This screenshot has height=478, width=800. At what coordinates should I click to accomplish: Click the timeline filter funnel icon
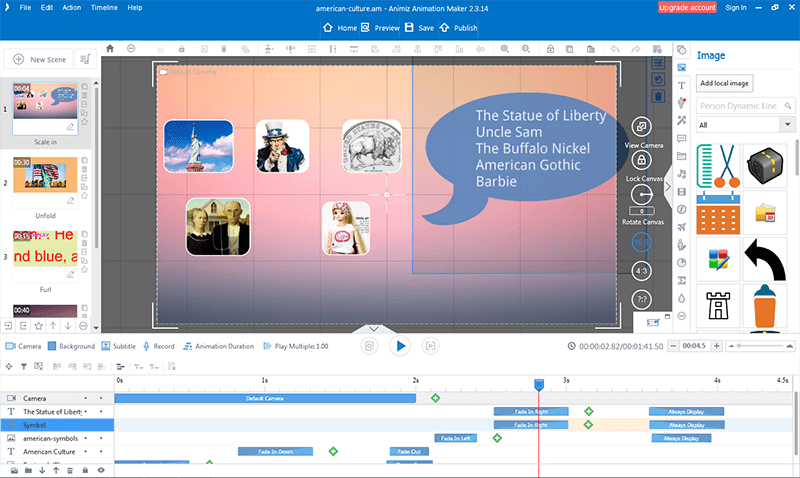coord(23,366)
